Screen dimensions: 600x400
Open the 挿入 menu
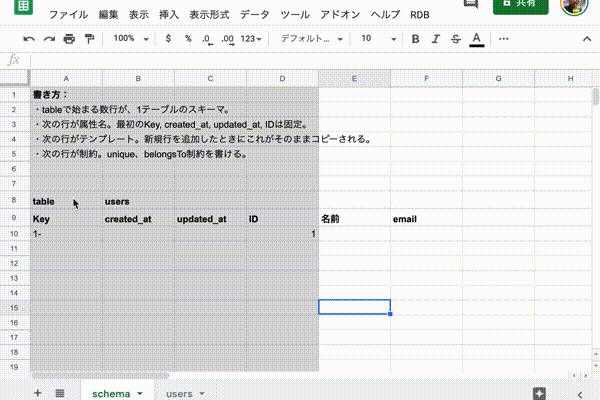tap(169, 15)
